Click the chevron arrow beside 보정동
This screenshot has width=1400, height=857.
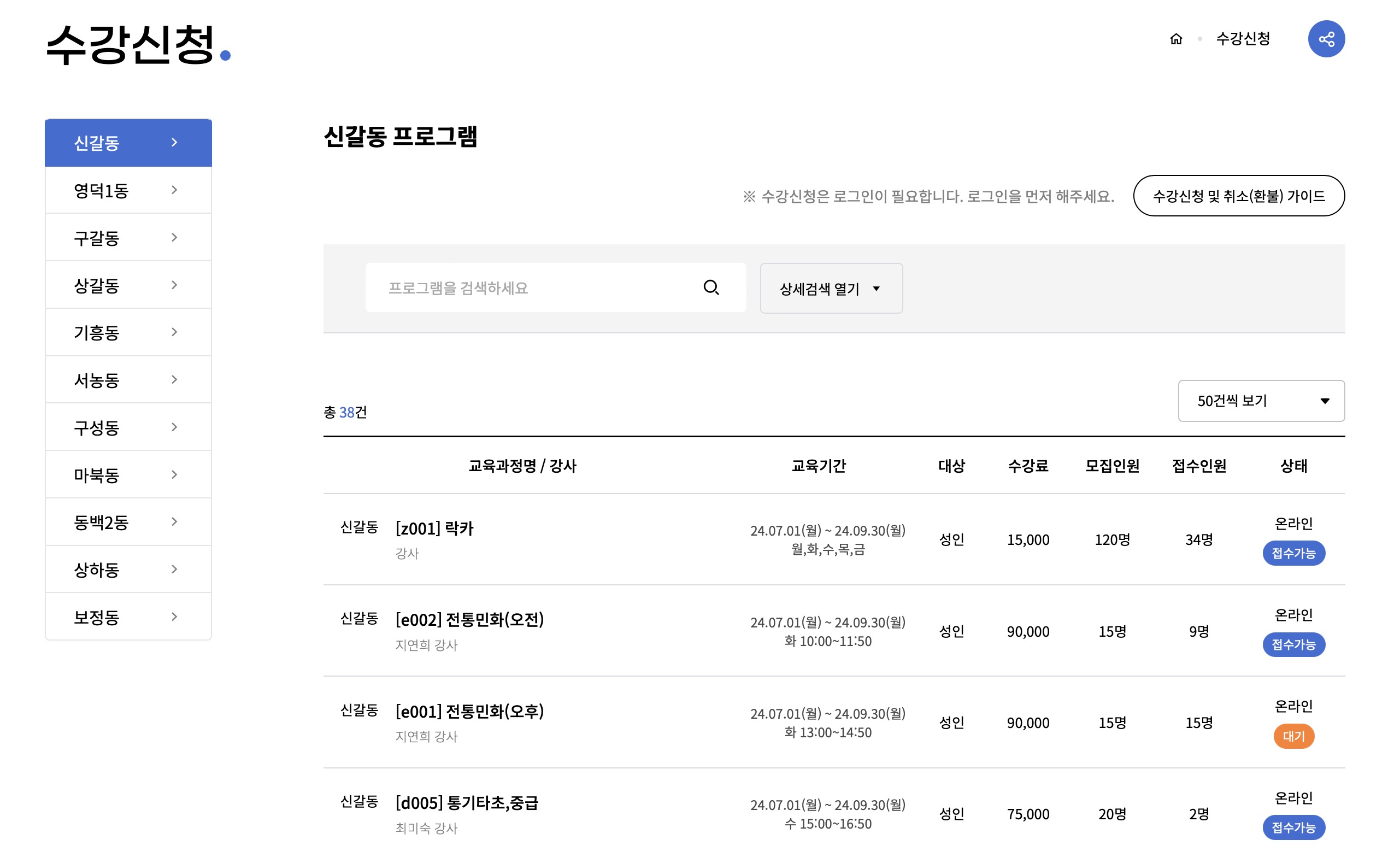point(174,617)
